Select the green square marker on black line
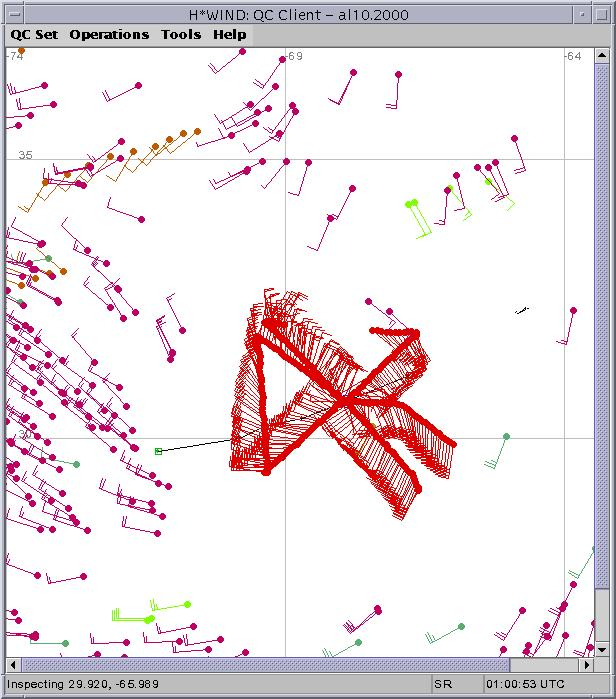Screen dimensions: 616x699 pyautogui.click(x=158, y=452)
